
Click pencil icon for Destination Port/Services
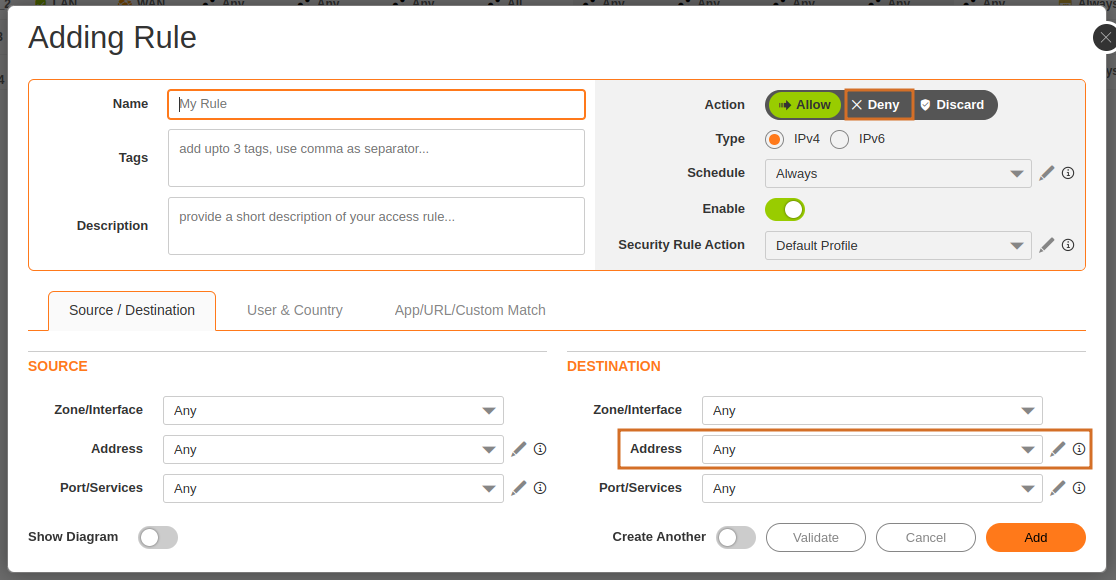pyautogui.click(x=1058, y=488)
